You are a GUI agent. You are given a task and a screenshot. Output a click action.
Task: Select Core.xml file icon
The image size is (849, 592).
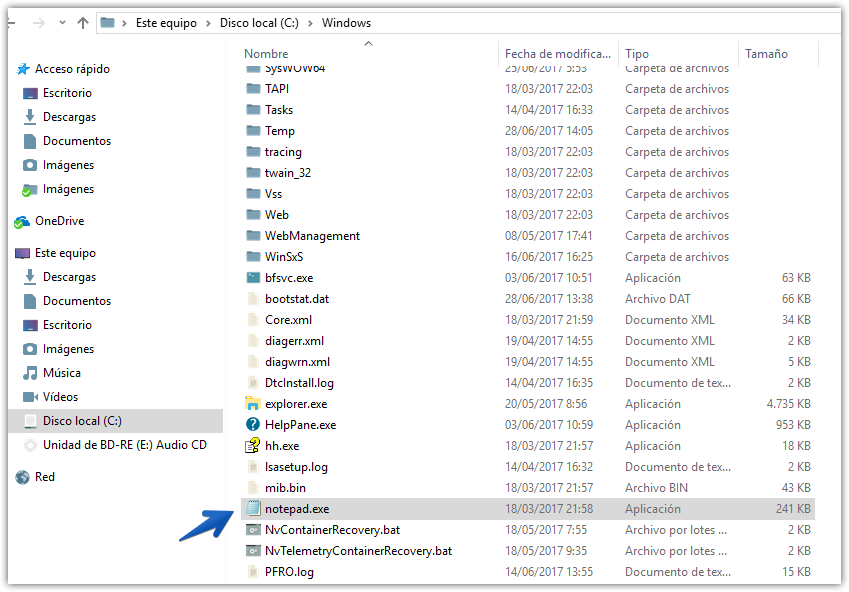(253, 320)
